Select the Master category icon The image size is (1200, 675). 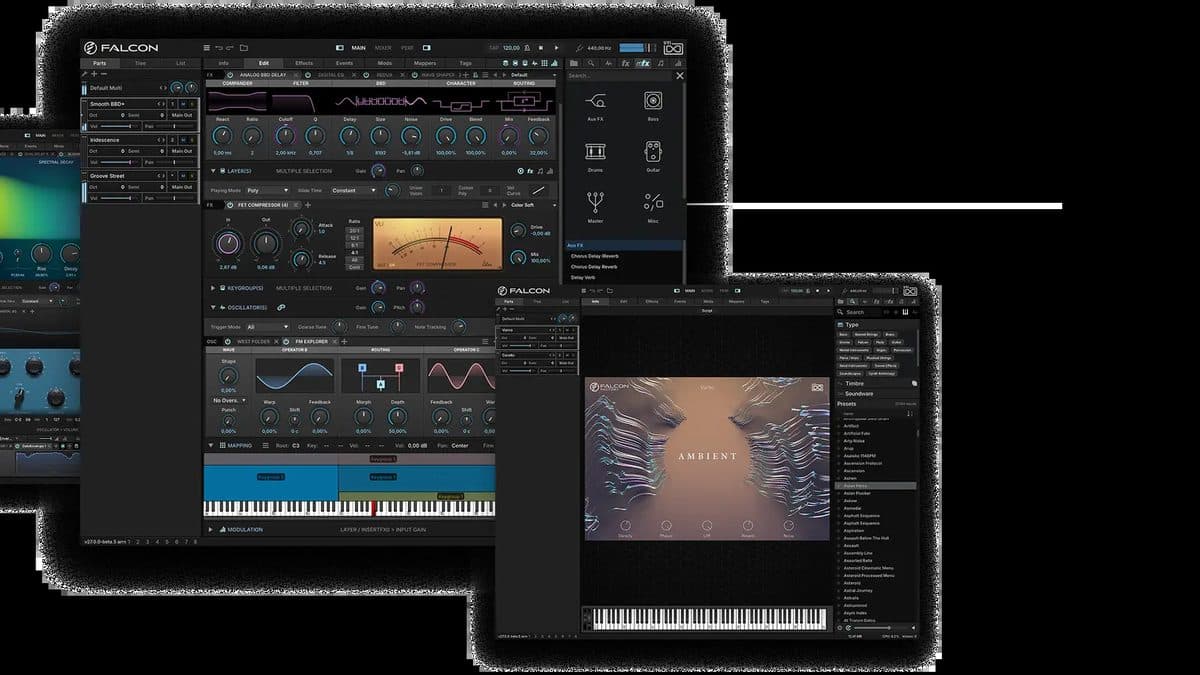595,203
